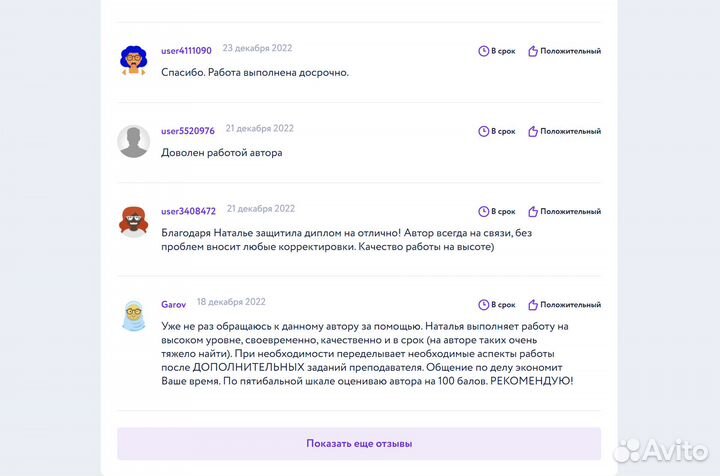Click user3408472's red-haired avatar
720x476 pixels.
(x=134, y=221)
